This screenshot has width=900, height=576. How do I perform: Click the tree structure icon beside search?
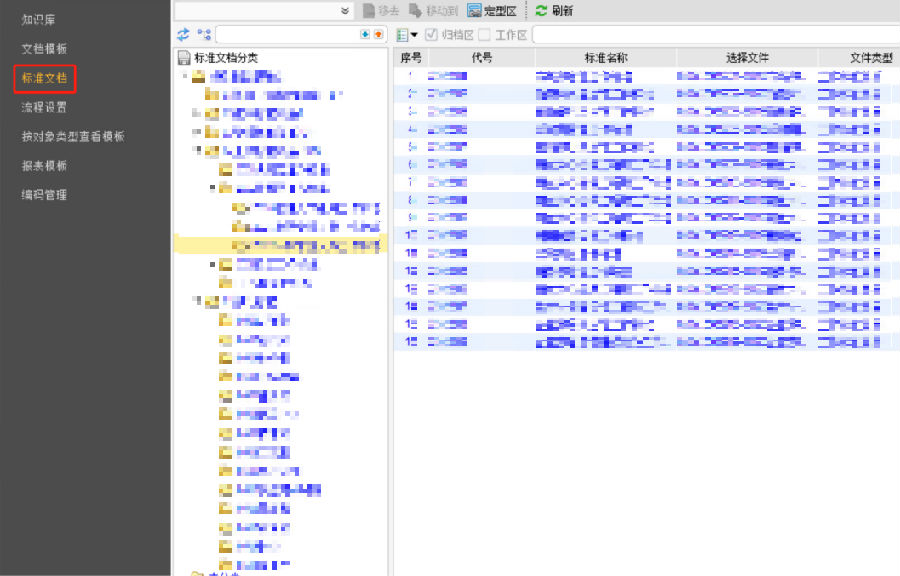[x=204, y=34]
